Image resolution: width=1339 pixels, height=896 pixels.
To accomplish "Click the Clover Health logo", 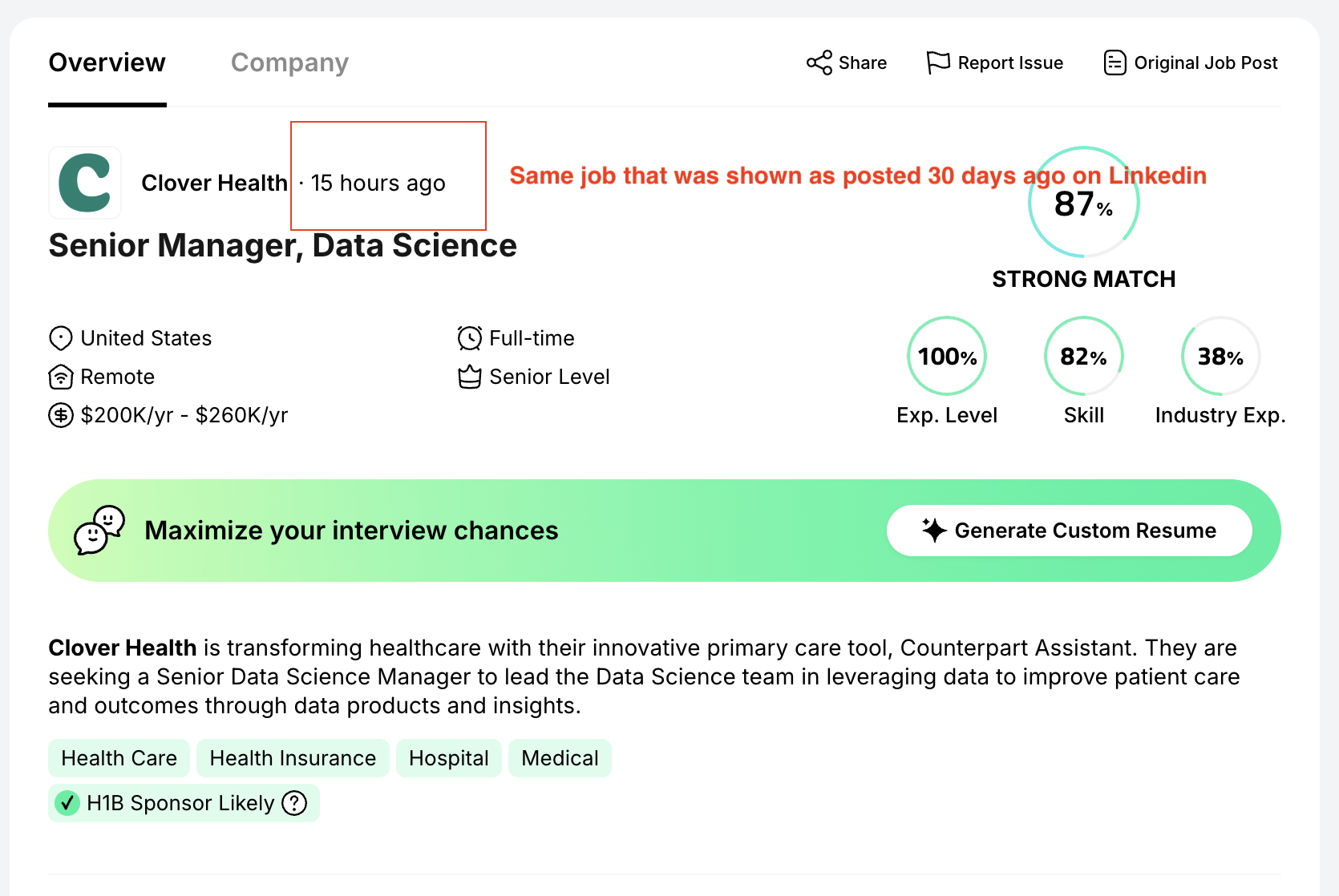I will pyautogui.click(x=85, y=183).
